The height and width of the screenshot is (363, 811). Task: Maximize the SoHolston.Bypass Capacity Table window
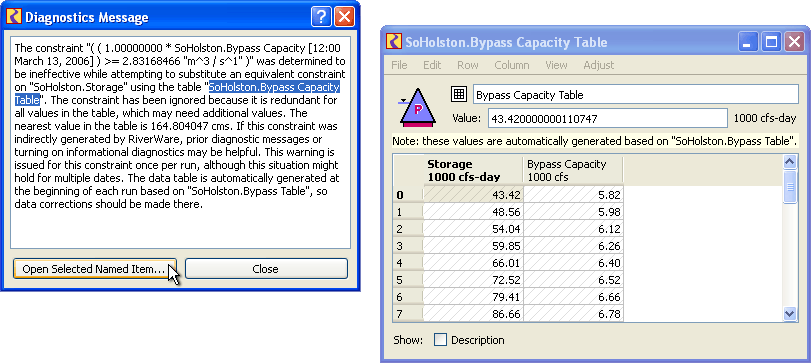click(x=771, y=42)
